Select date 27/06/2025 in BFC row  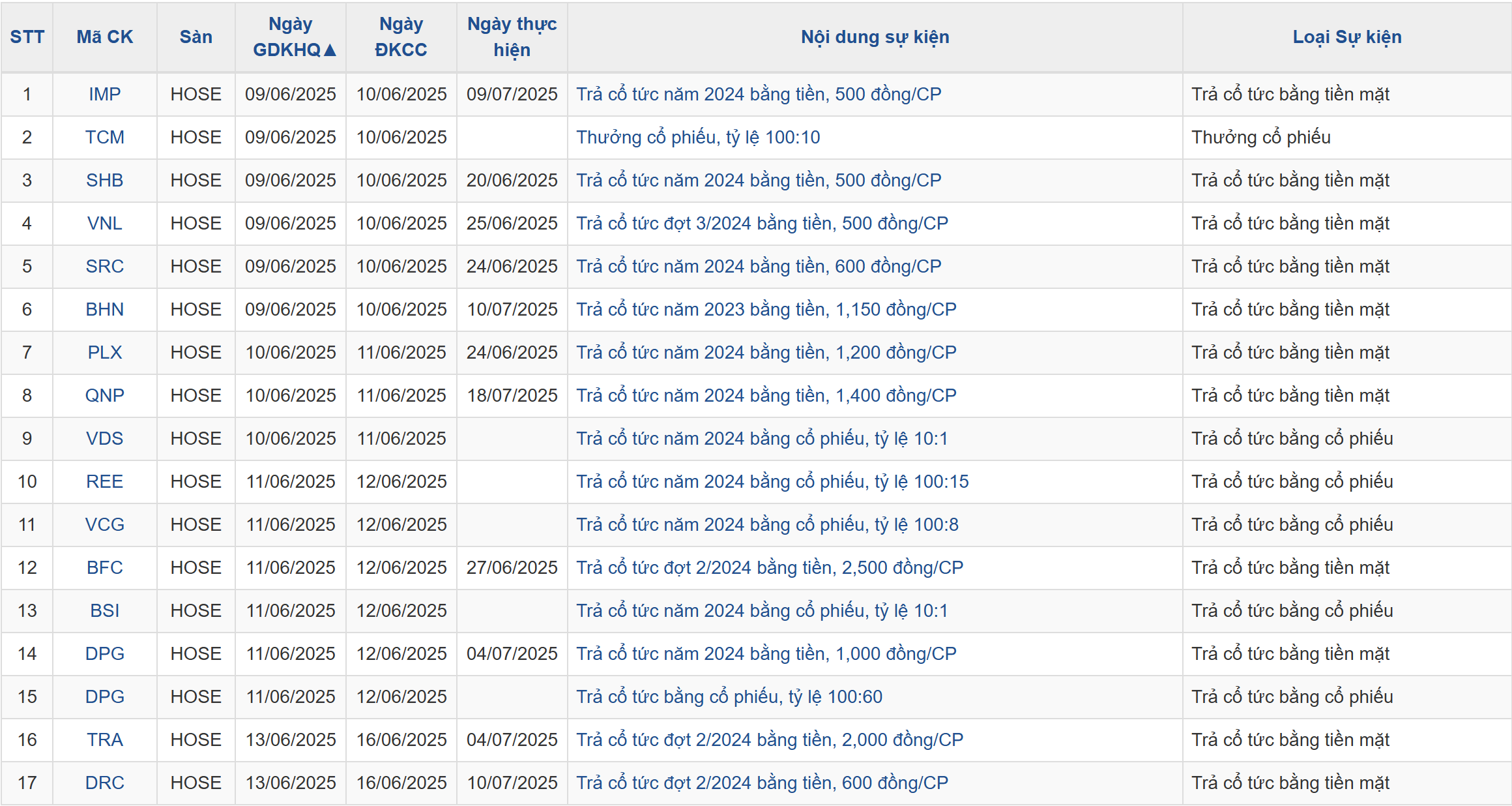[512, 567]
